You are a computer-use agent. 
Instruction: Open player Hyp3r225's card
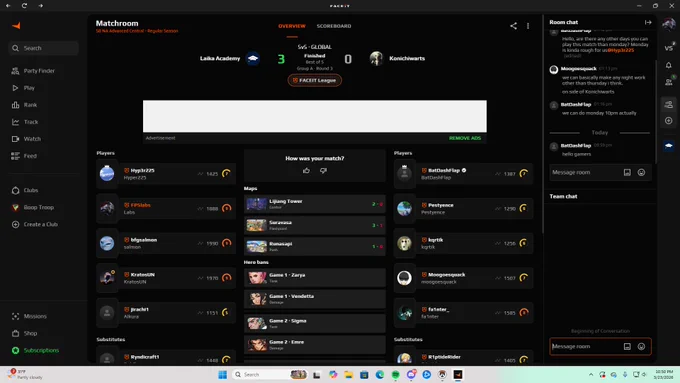coord(166,173)
